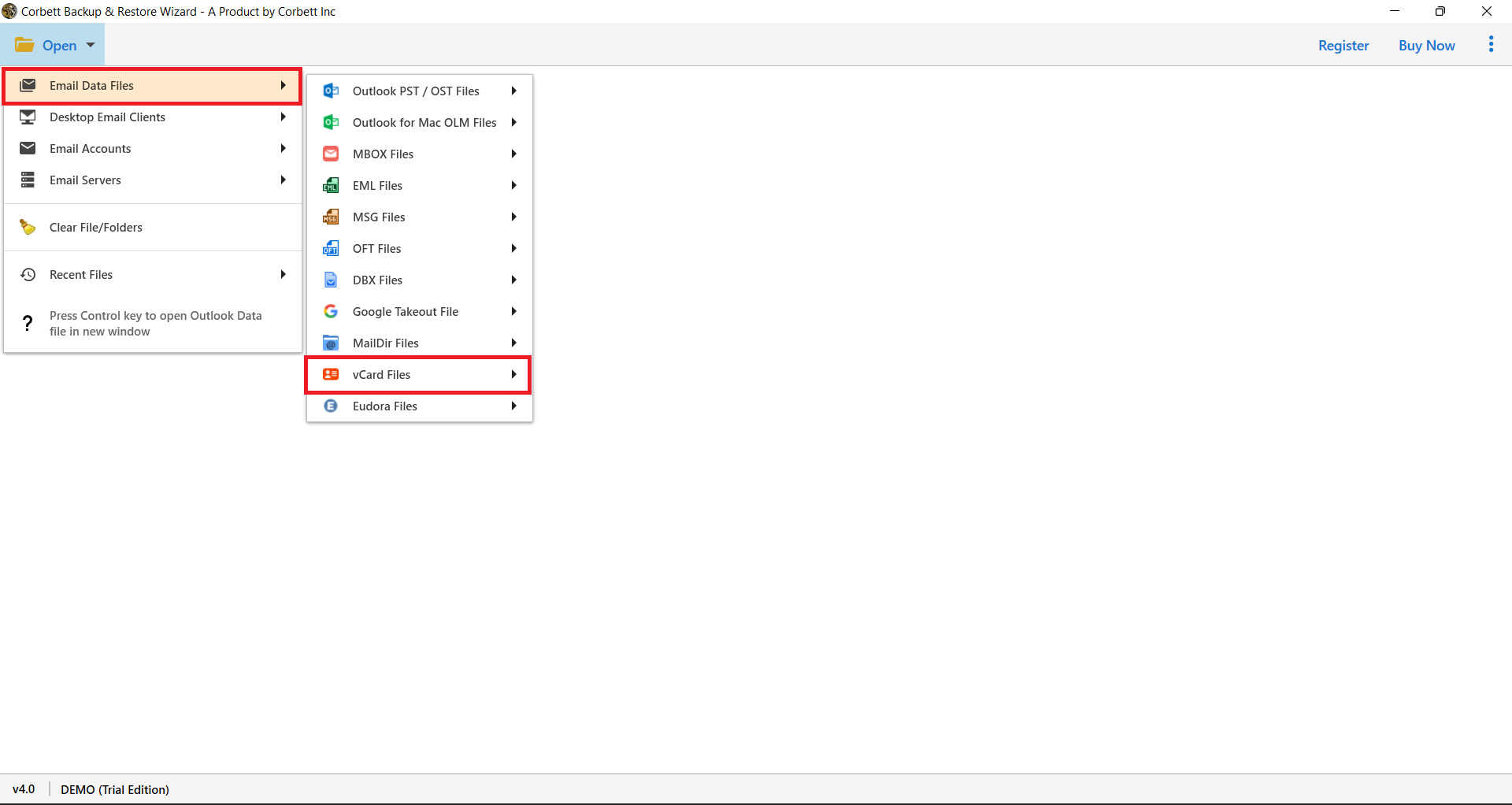Expand the Email Servers submenu arrow
The height and width of the screenshot is (805, 1512).
tap(283, 180)
